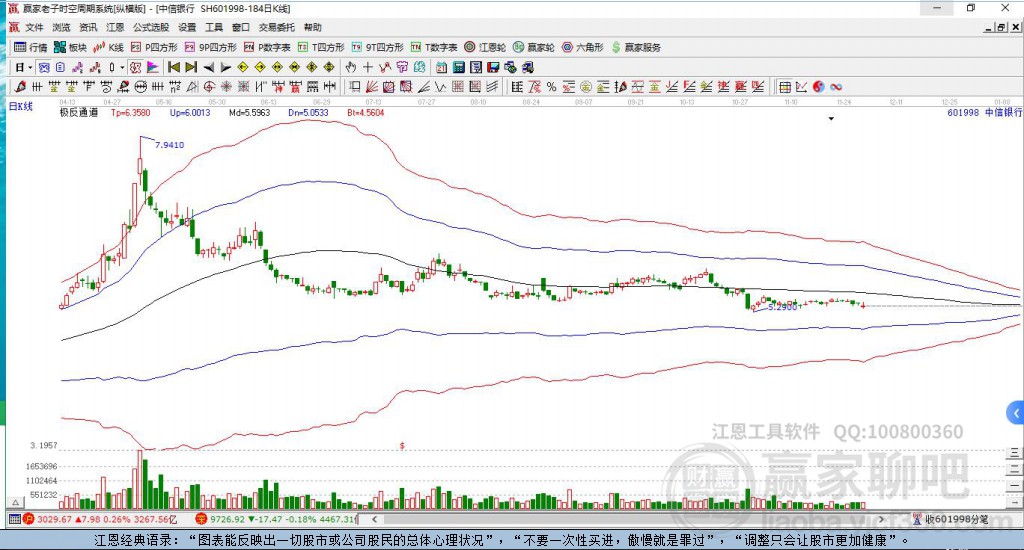Click the truck icon in toolbar
The height and width of the screenshot is (550, 1024).
click(x=528, y=67)
